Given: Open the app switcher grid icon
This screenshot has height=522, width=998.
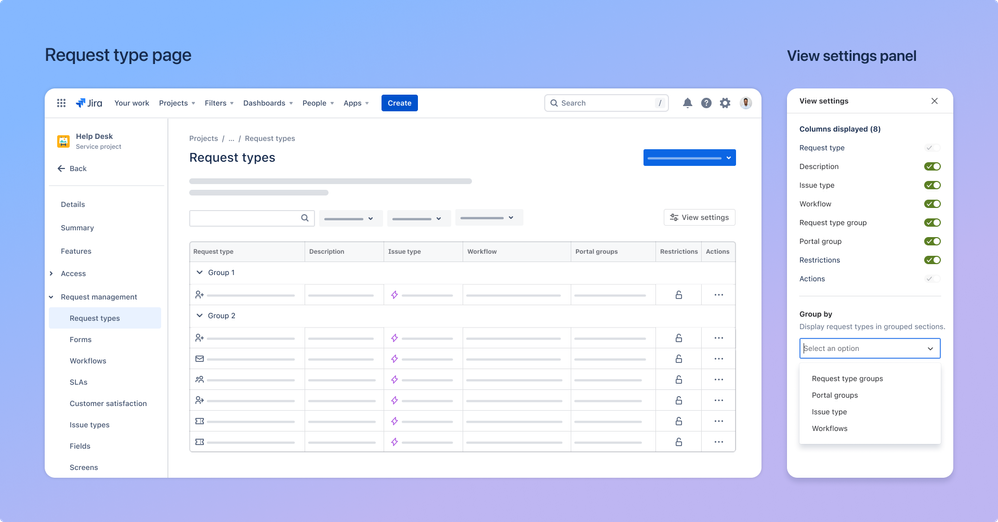Looking at the screenshot, I should tap(61, 103).
